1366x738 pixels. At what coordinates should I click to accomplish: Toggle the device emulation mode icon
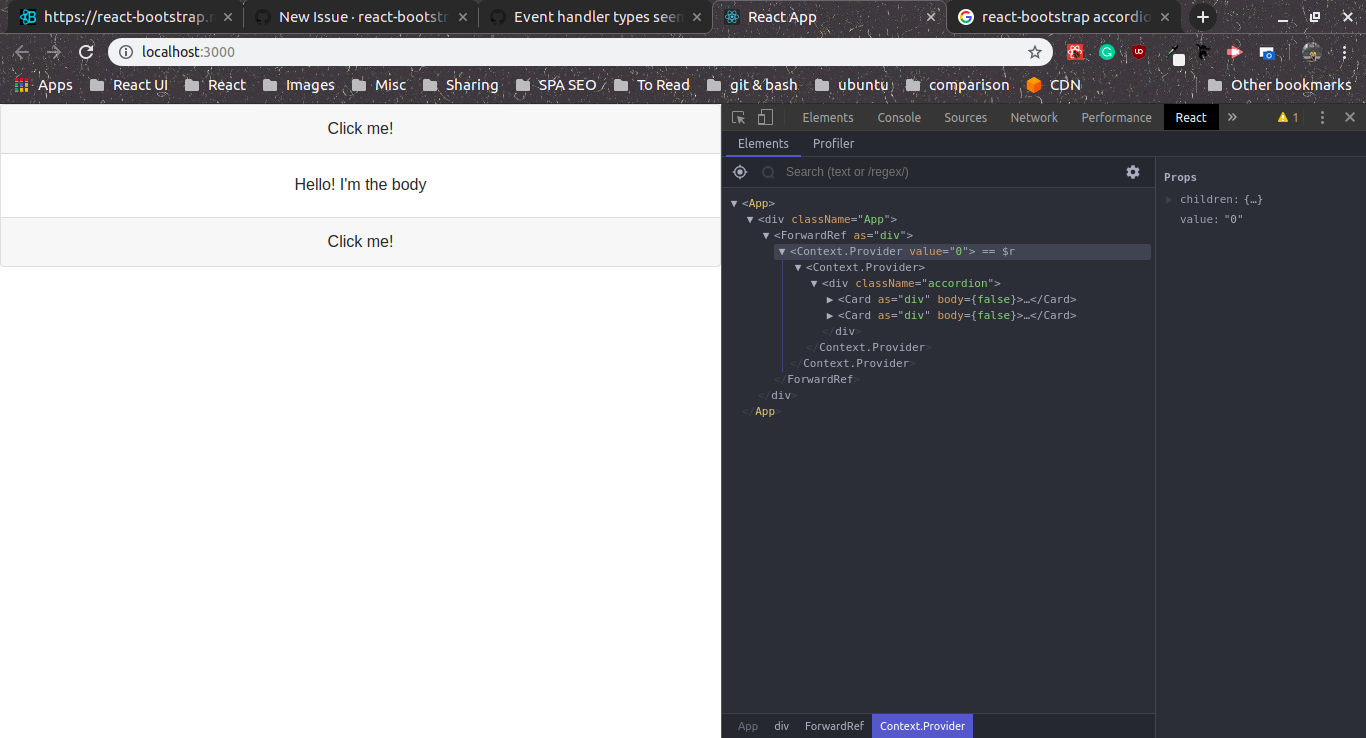pos(765,117)
